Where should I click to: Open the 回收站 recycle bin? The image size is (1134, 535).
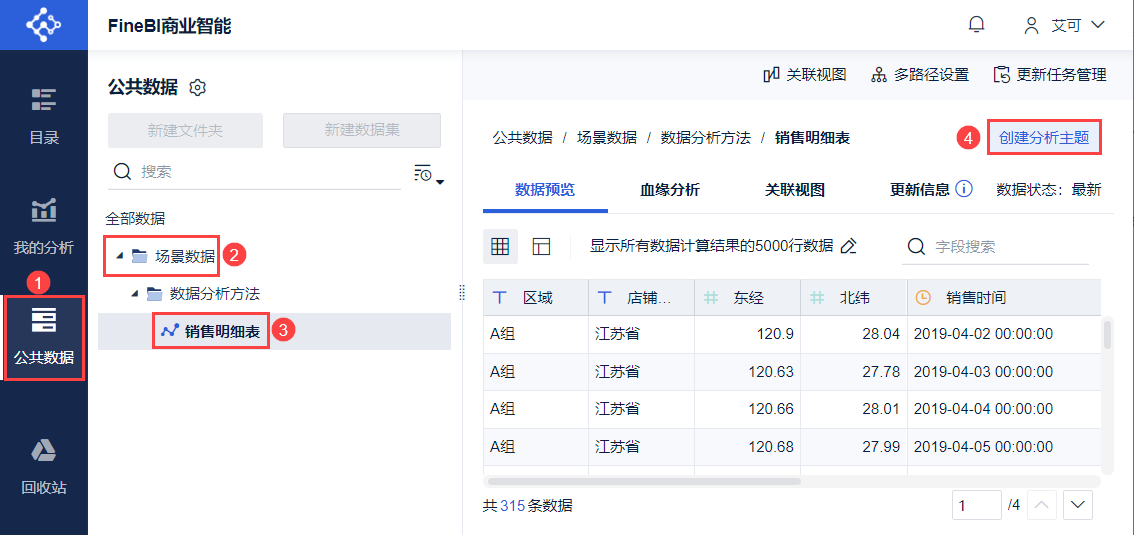click(43, 467)
